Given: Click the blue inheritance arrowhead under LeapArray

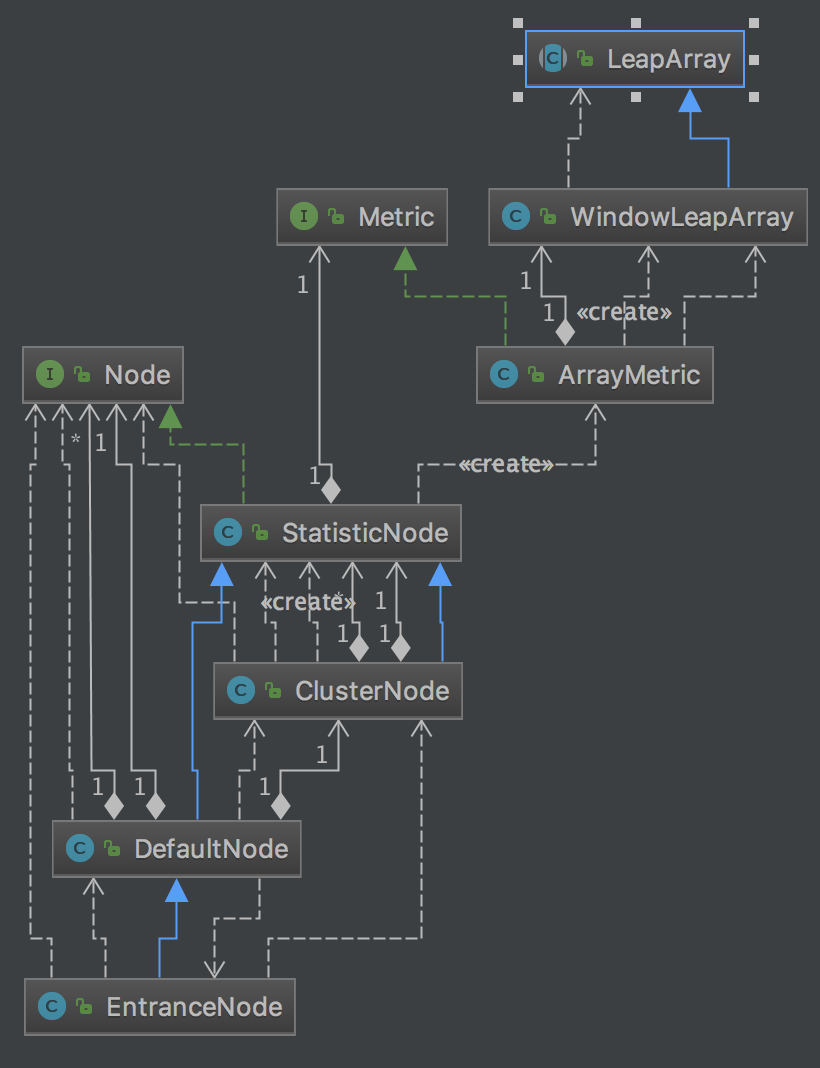Looking at the screenshot, I should [x=690, y=100].
